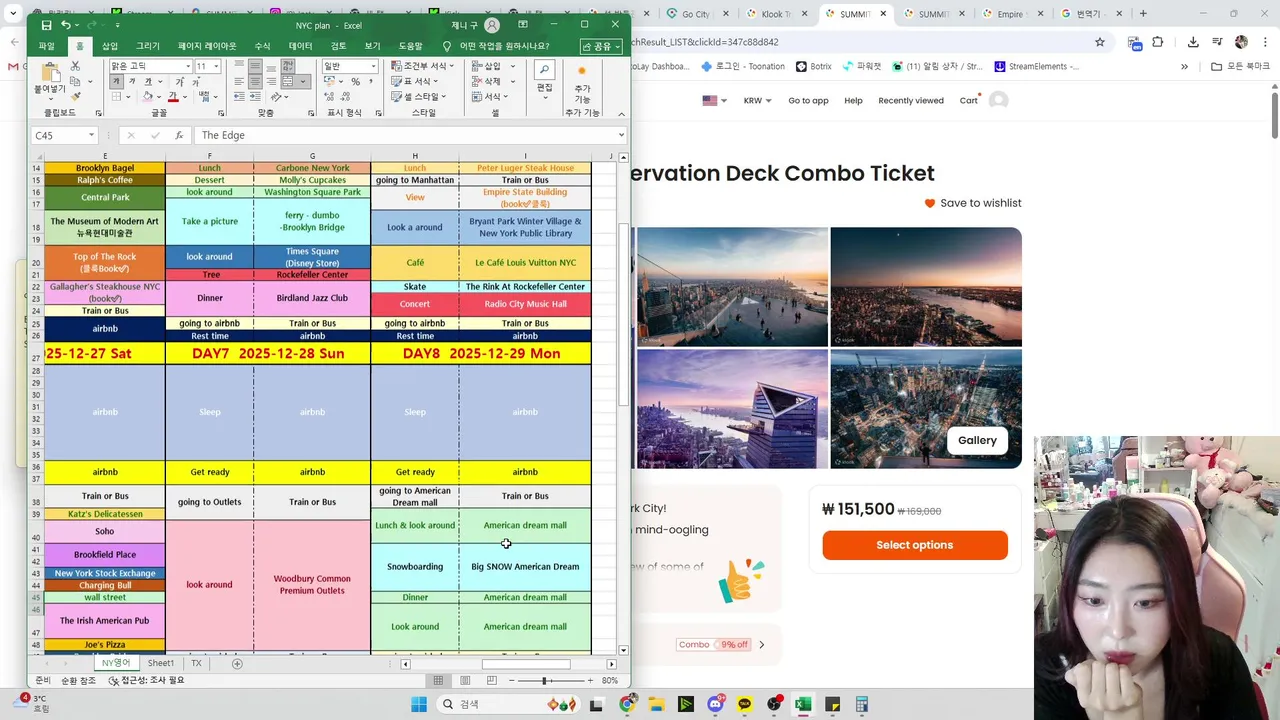Toggle italic formatting in Excel ribbon

(132, 82)
